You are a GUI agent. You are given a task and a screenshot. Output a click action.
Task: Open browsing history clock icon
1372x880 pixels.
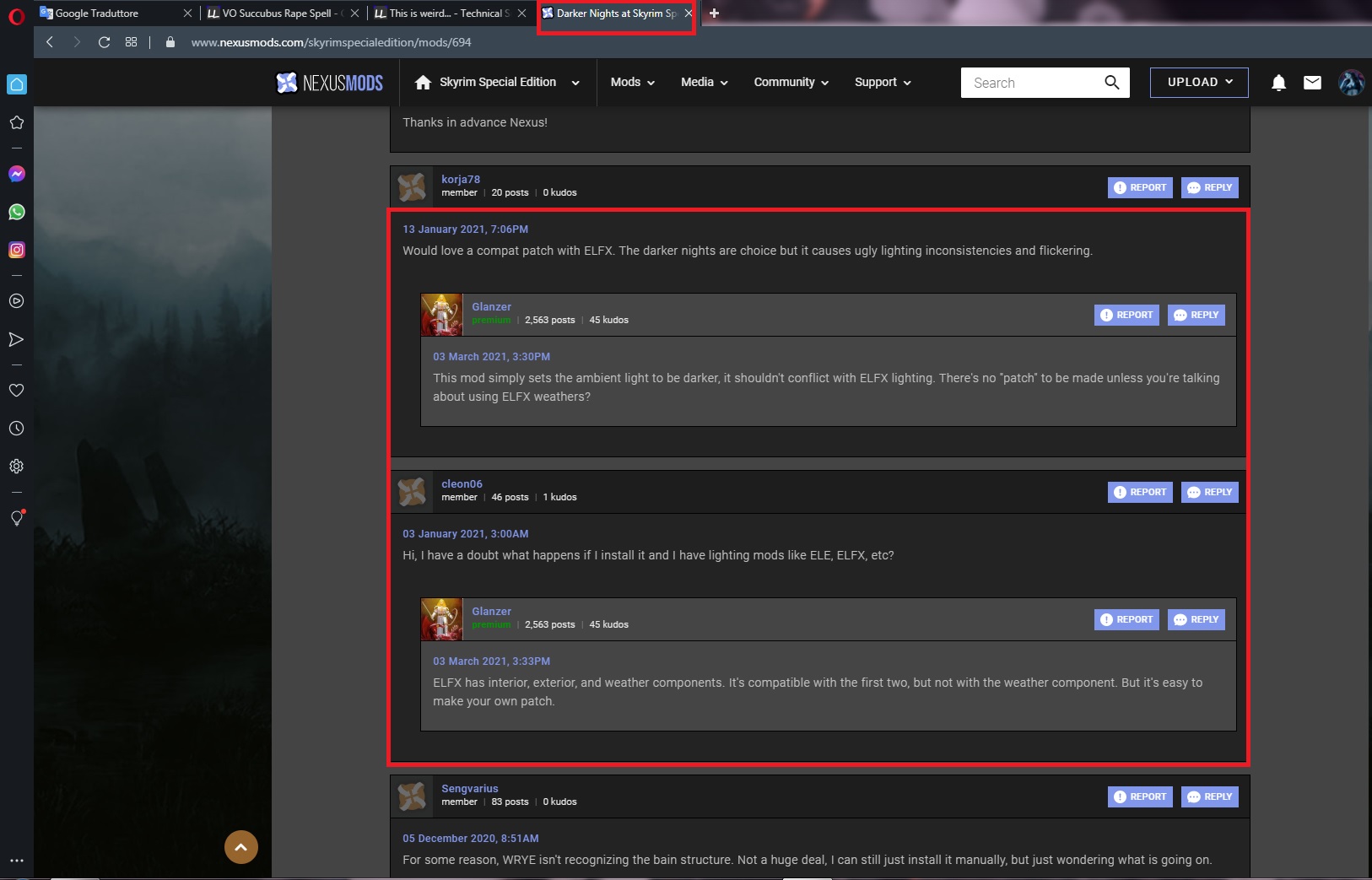point(16,429)
